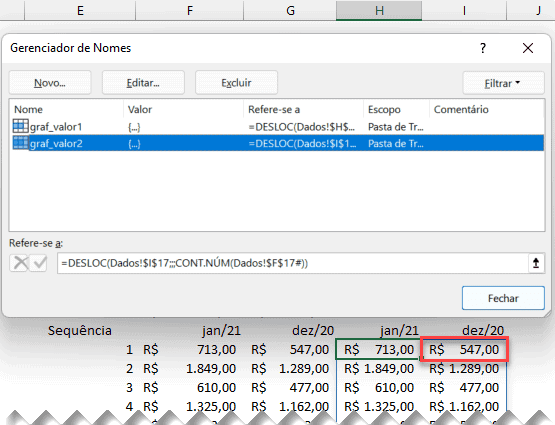Viewport: 555px width, 425px height.
Task: Click the Refere-se a column header
Action: click(303, 109)
